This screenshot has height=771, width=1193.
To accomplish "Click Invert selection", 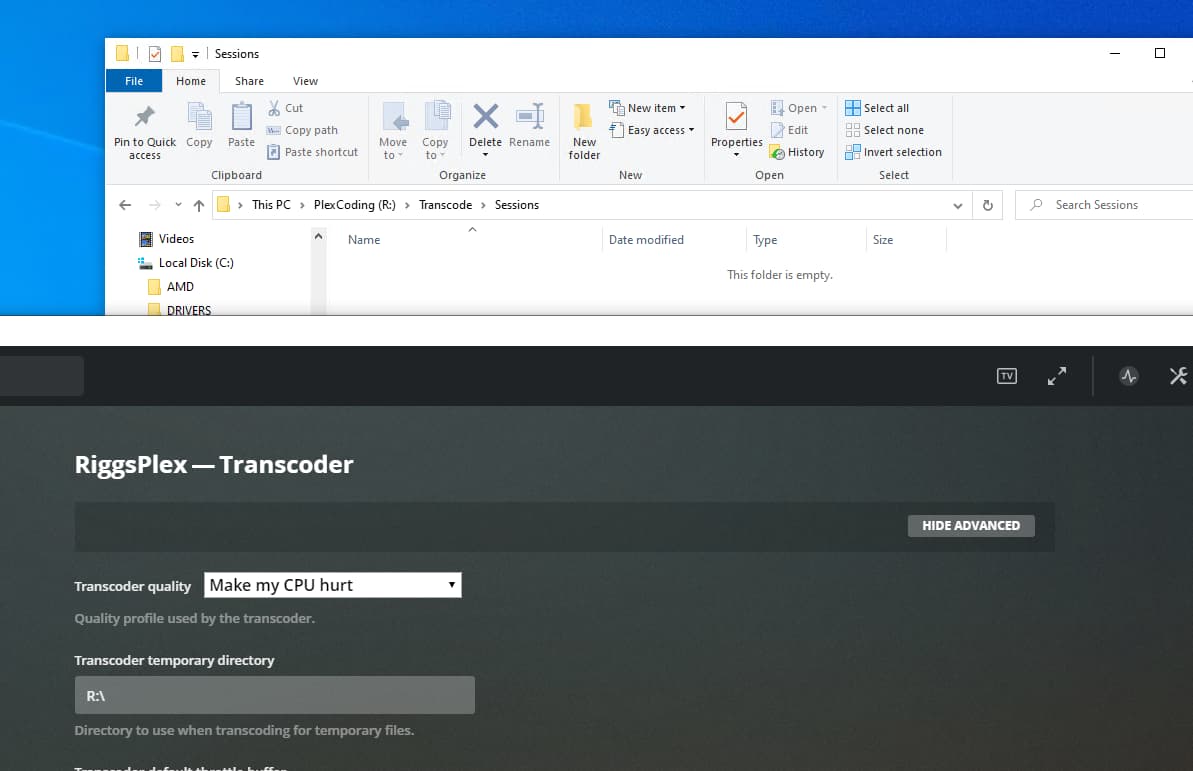I will (893, 152).
